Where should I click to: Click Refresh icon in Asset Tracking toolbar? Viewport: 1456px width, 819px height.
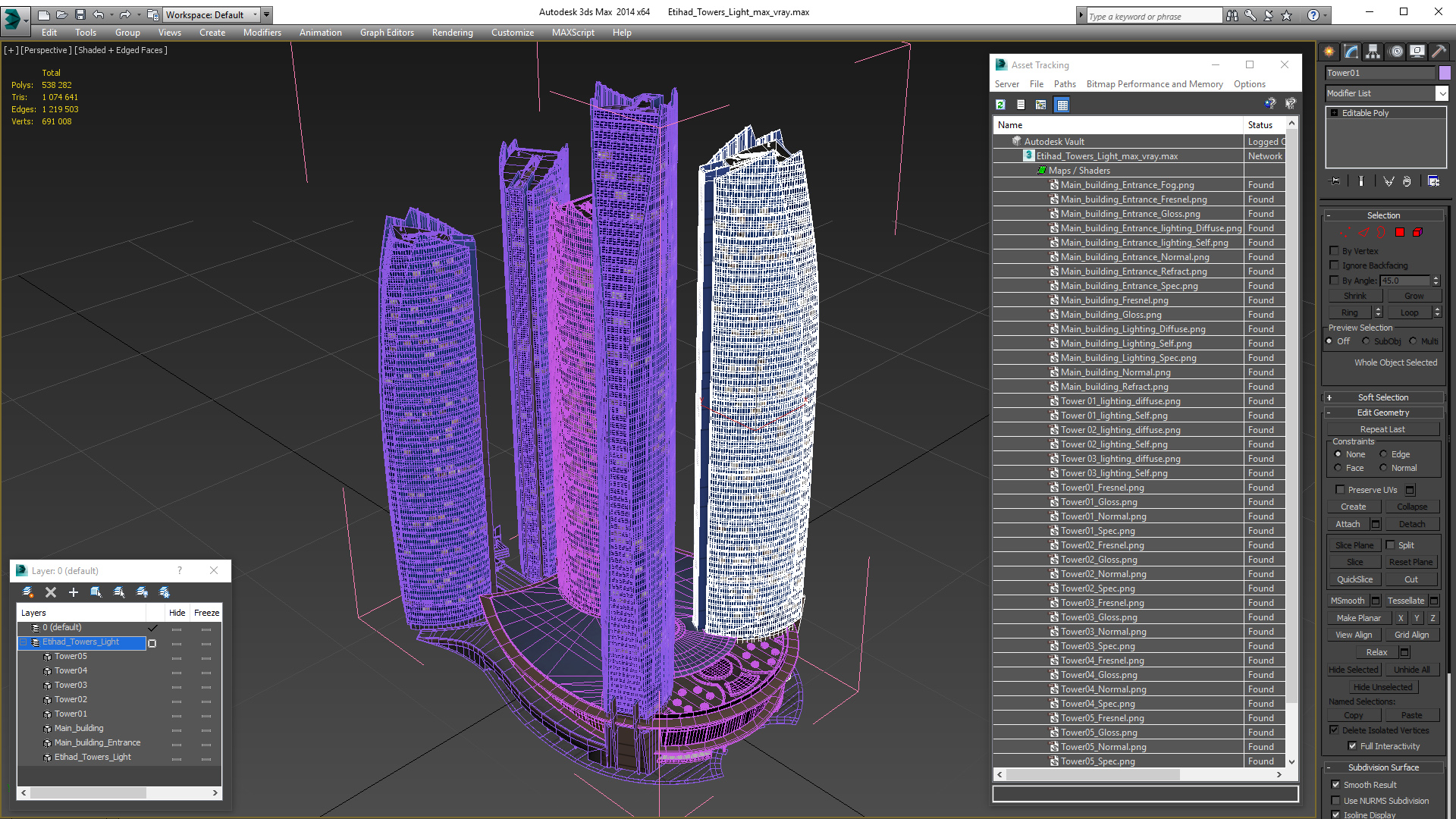[x=1001, y=105]
